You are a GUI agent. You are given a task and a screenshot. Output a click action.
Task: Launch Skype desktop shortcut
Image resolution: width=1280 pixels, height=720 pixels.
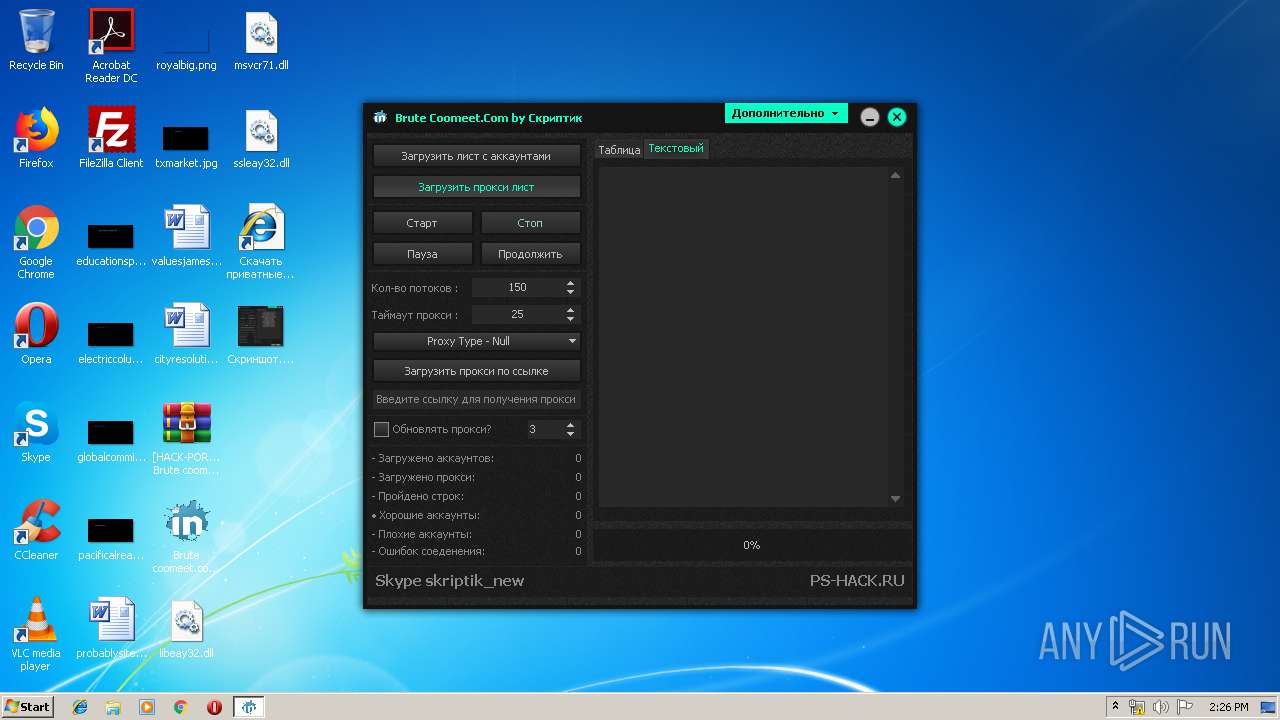(36, 432)
